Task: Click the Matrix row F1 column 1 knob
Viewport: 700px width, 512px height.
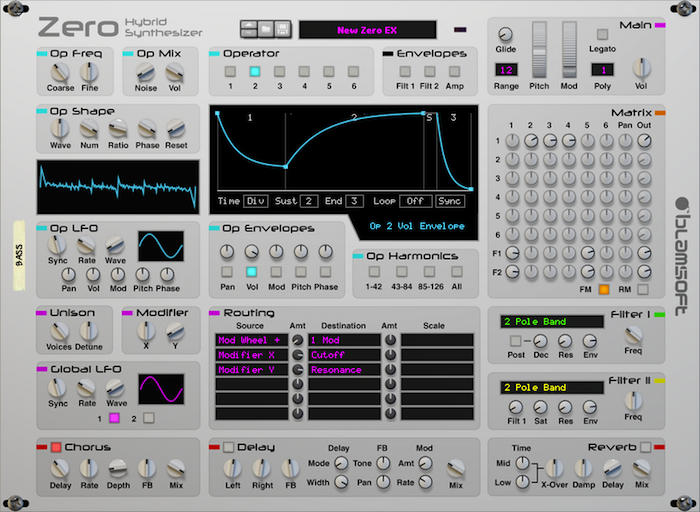Action: 512,253
